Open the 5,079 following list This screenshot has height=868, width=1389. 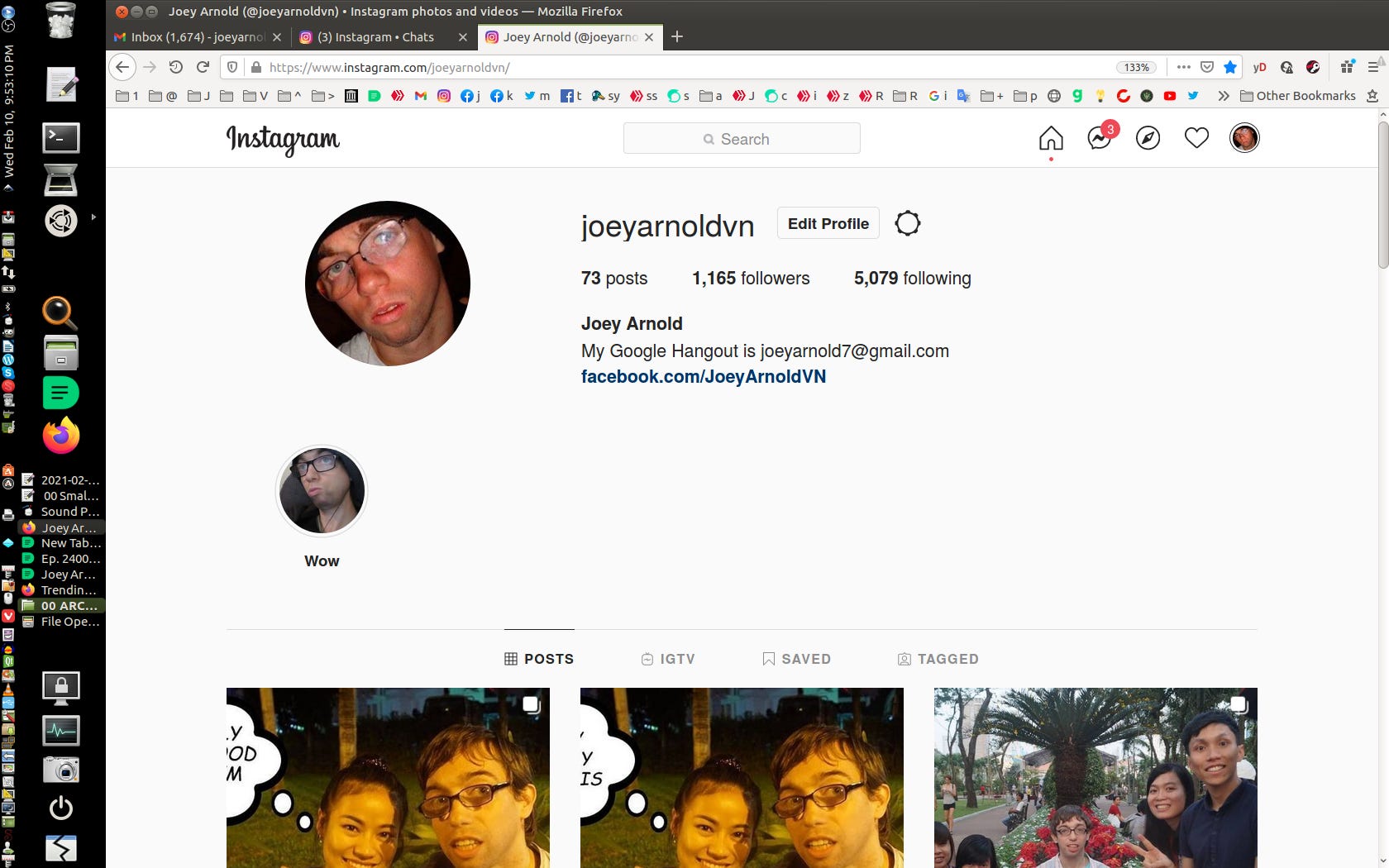pos(913,279)
